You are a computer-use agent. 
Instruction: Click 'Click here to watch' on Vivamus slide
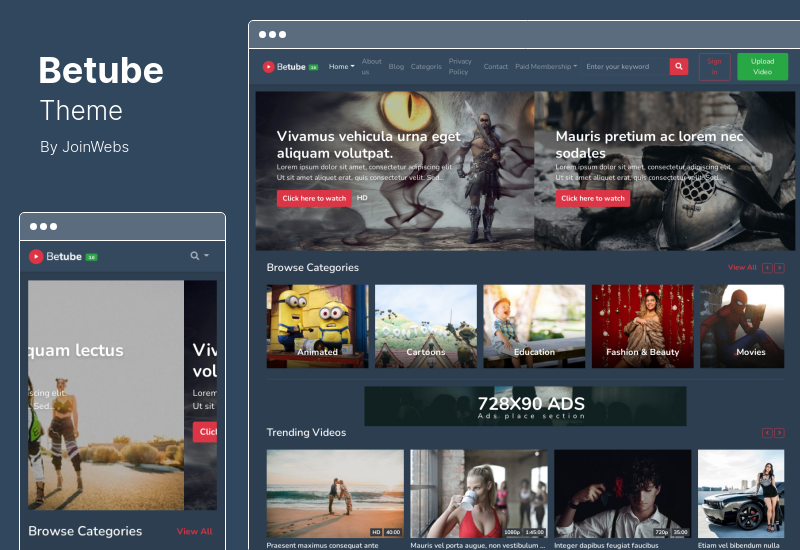coord(314,198)
